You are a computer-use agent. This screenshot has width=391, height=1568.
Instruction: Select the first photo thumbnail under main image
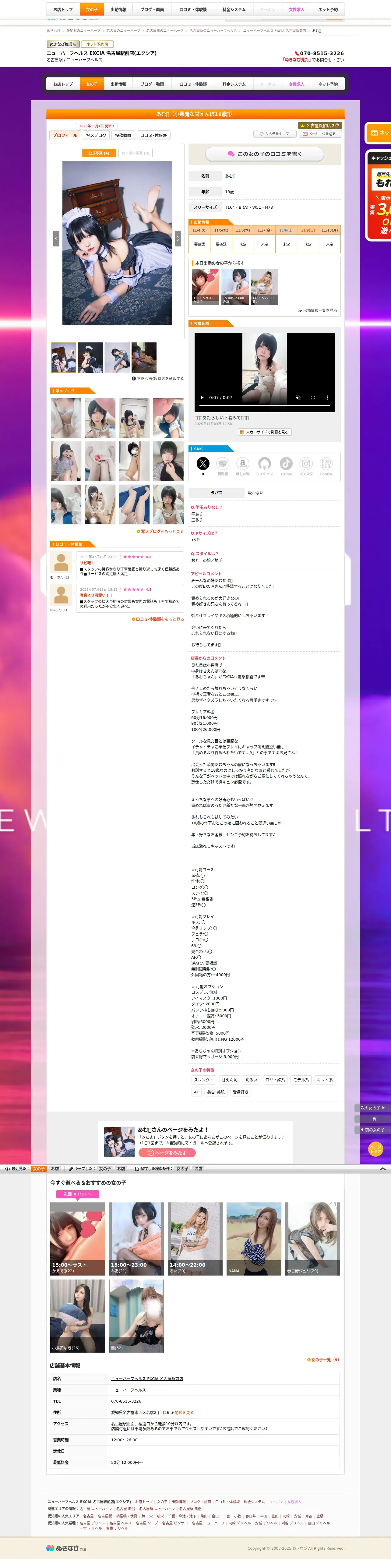pyautogui.click(x=64, y=357)
